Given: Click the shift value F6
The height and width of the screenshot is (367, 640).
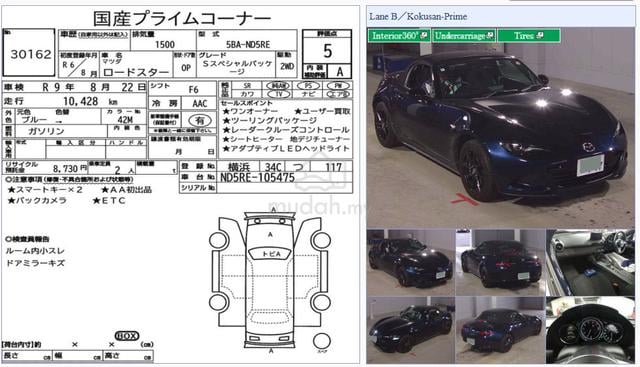Looking at the screenshot, I should coord(194,90).
